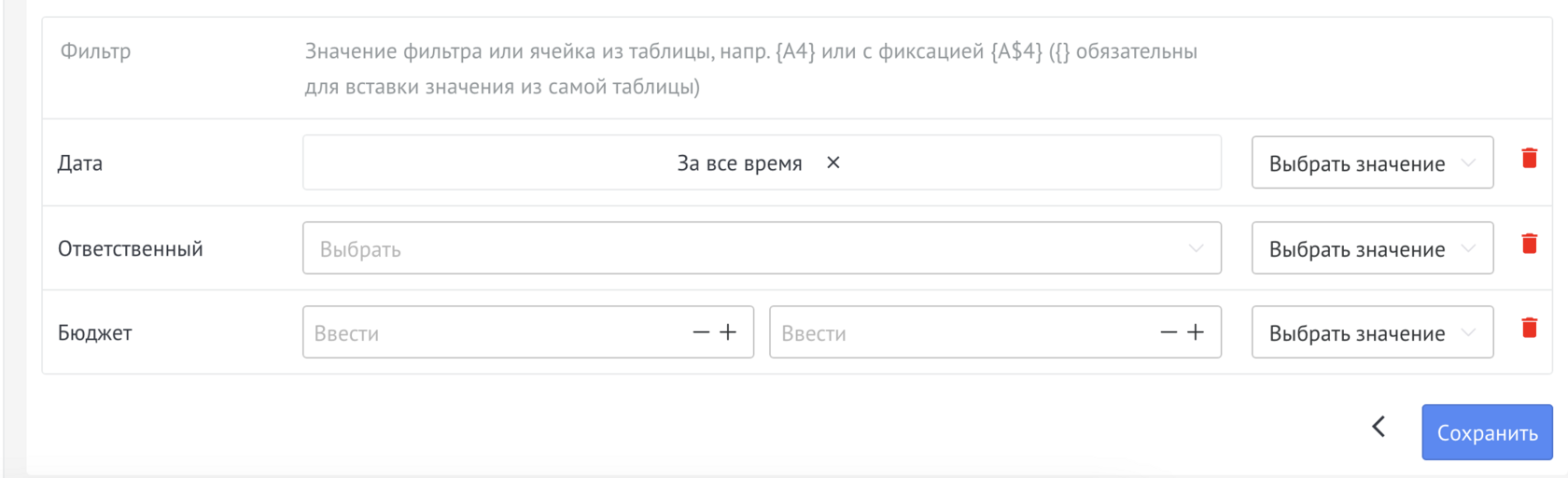Screen dimensions: 1568x478
Task: Expand the Ответственный 'Выбрать' select box
Action: pos(747,249)
